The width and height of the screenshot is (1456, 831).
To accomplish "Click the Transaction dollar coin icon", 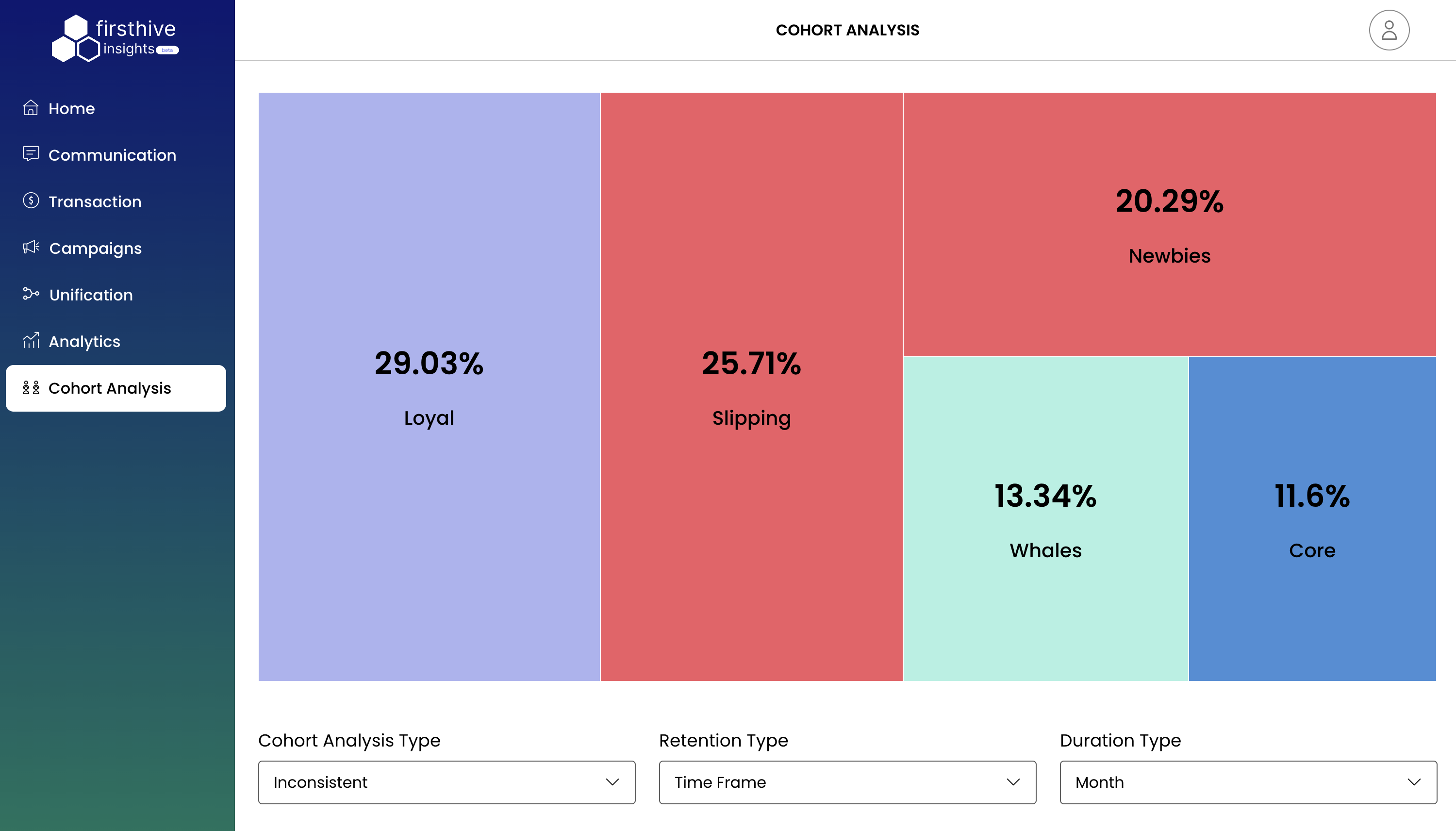I will (31, 201).
